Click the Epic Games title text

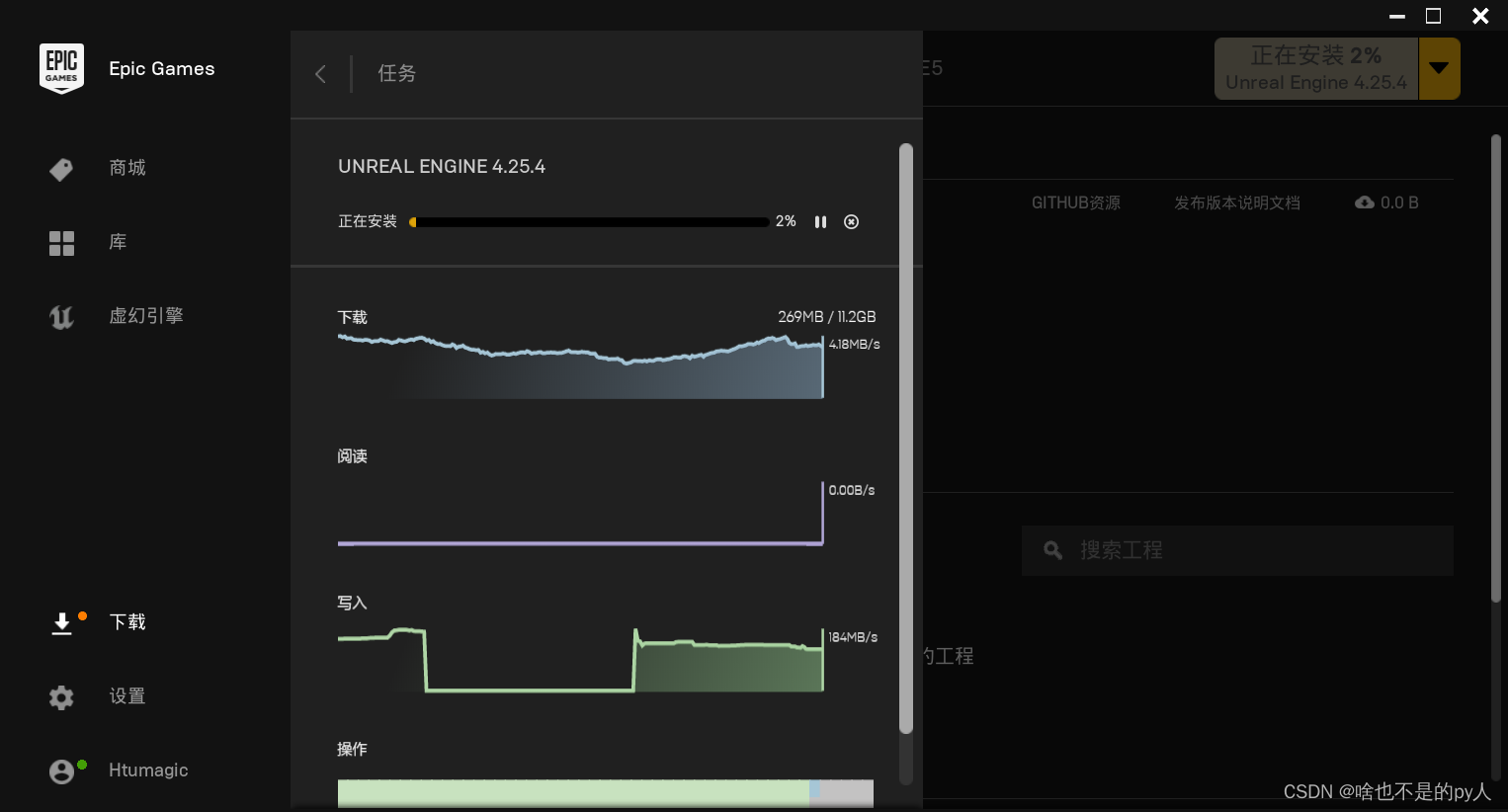point(162,68)
